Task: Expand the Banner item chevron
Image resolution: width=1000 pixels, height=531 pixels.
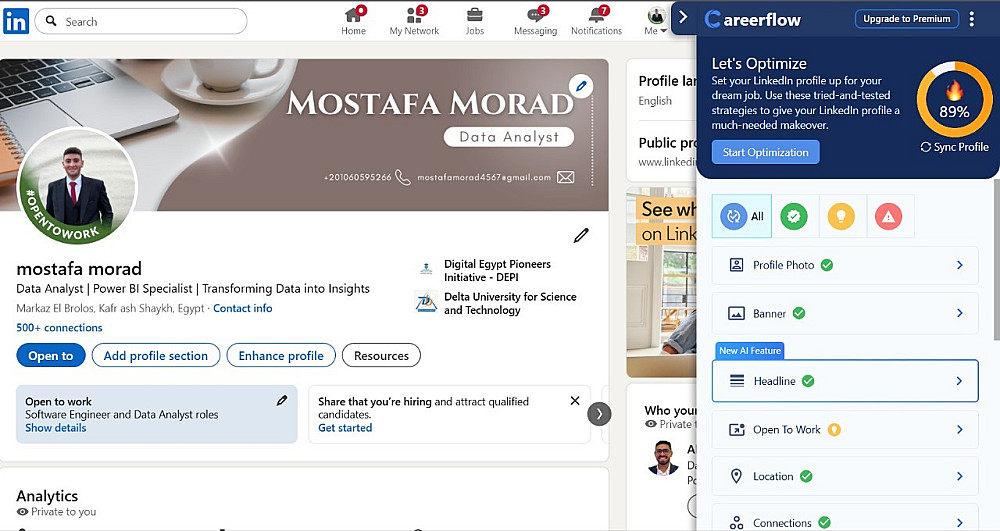Action: [959, 313]
